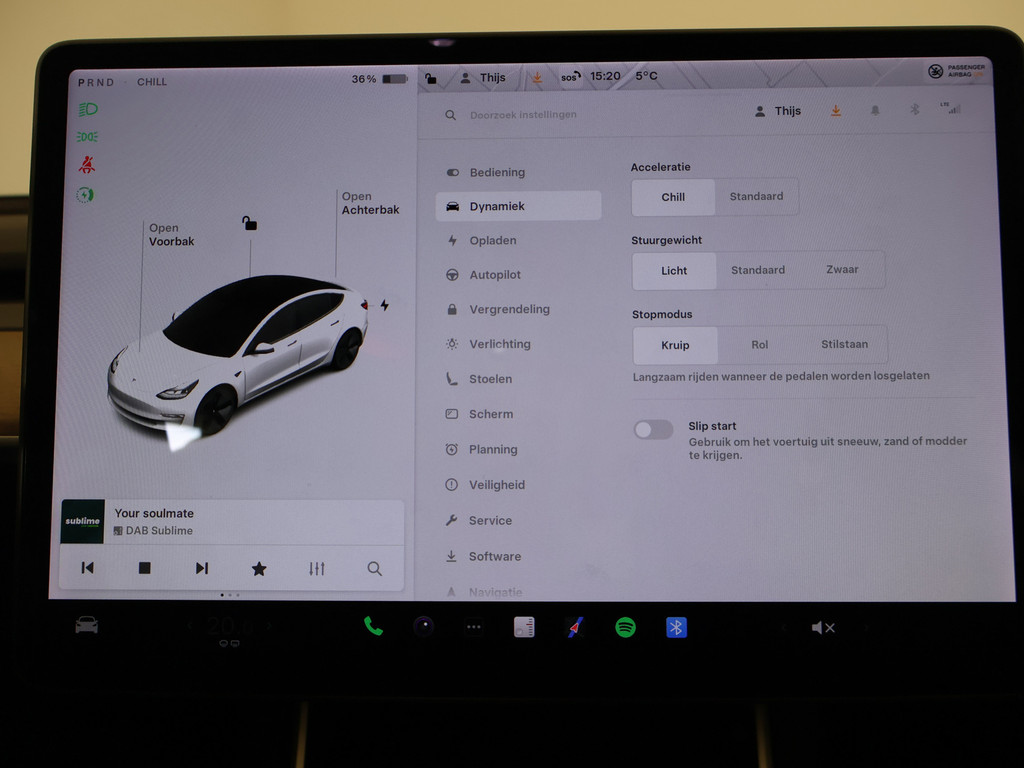Unmute the volume speaker icon
1024x768 pixels.
point(822,628)
